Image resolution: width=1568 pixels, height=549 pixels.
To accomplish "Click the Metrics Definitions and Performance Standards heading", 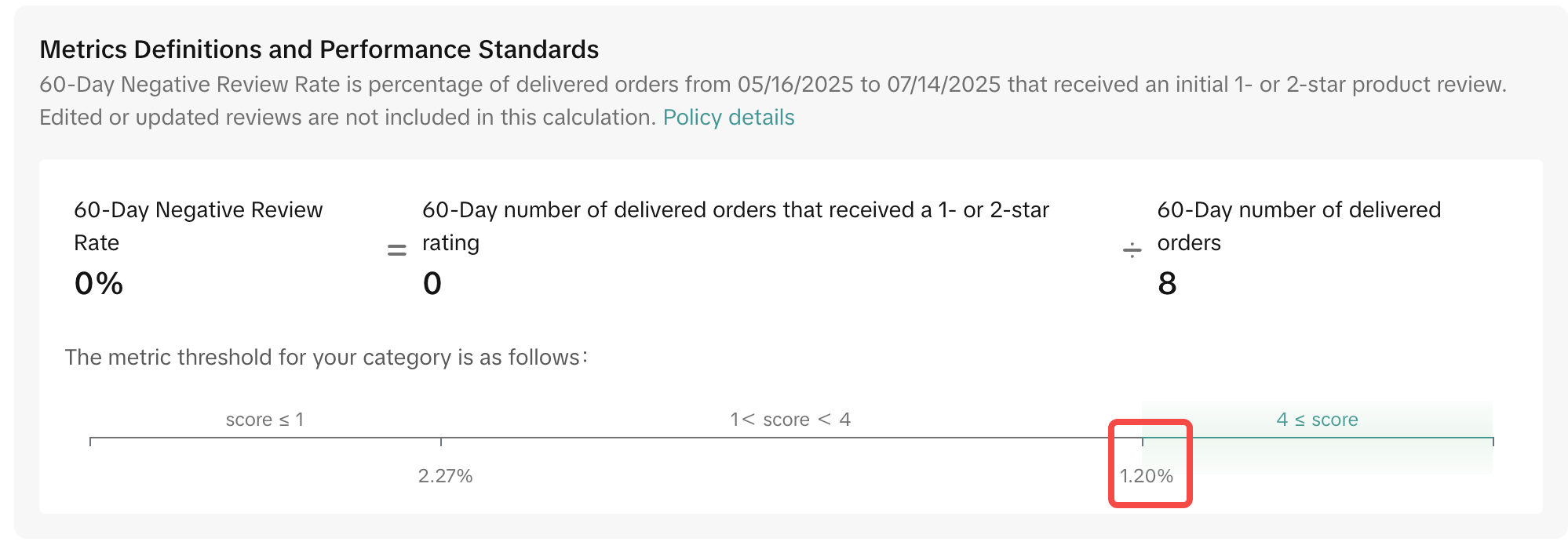I will 319,49.
